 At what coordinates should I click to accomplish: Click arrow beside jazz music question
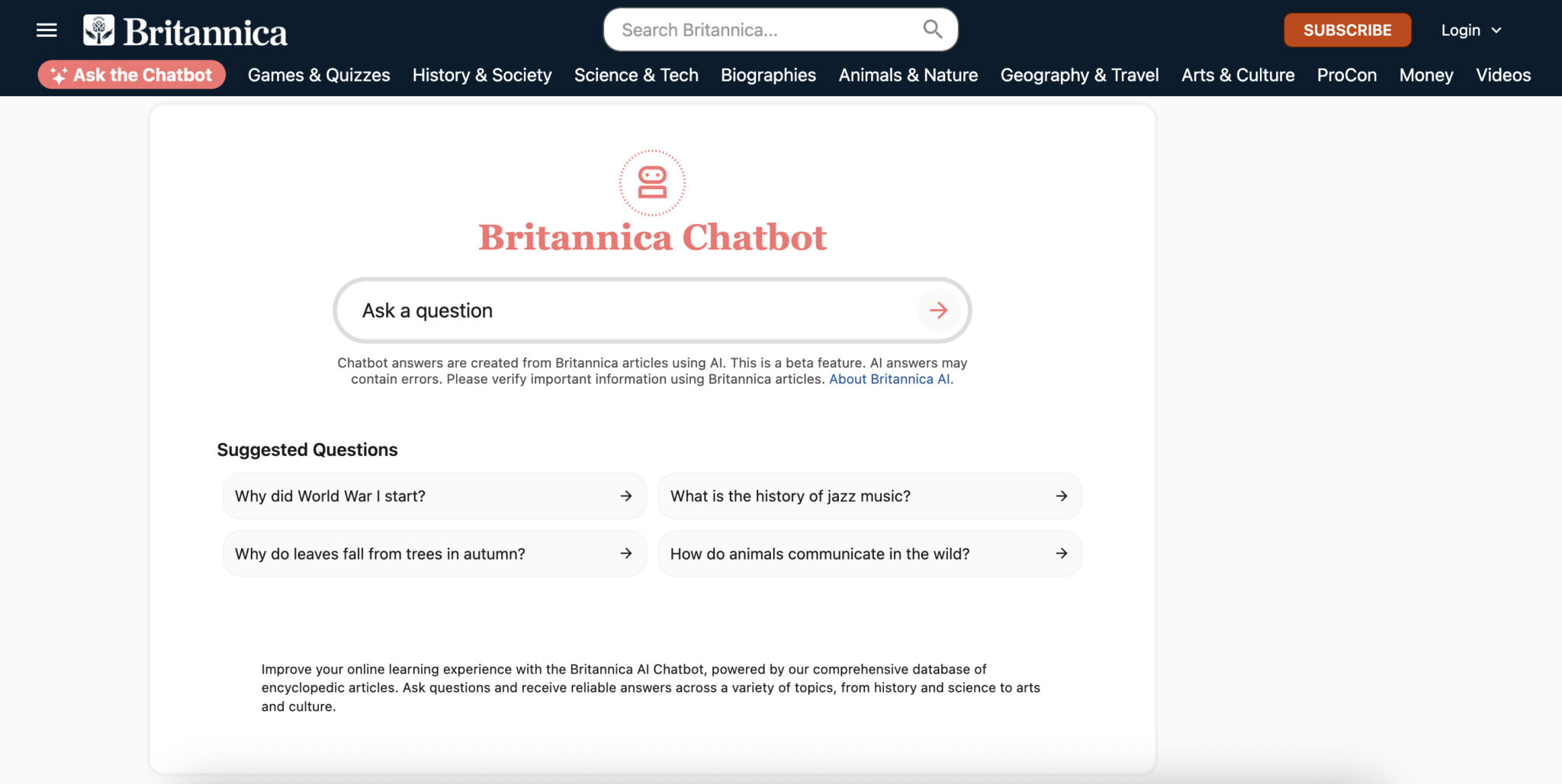(x=1061, y=496)
